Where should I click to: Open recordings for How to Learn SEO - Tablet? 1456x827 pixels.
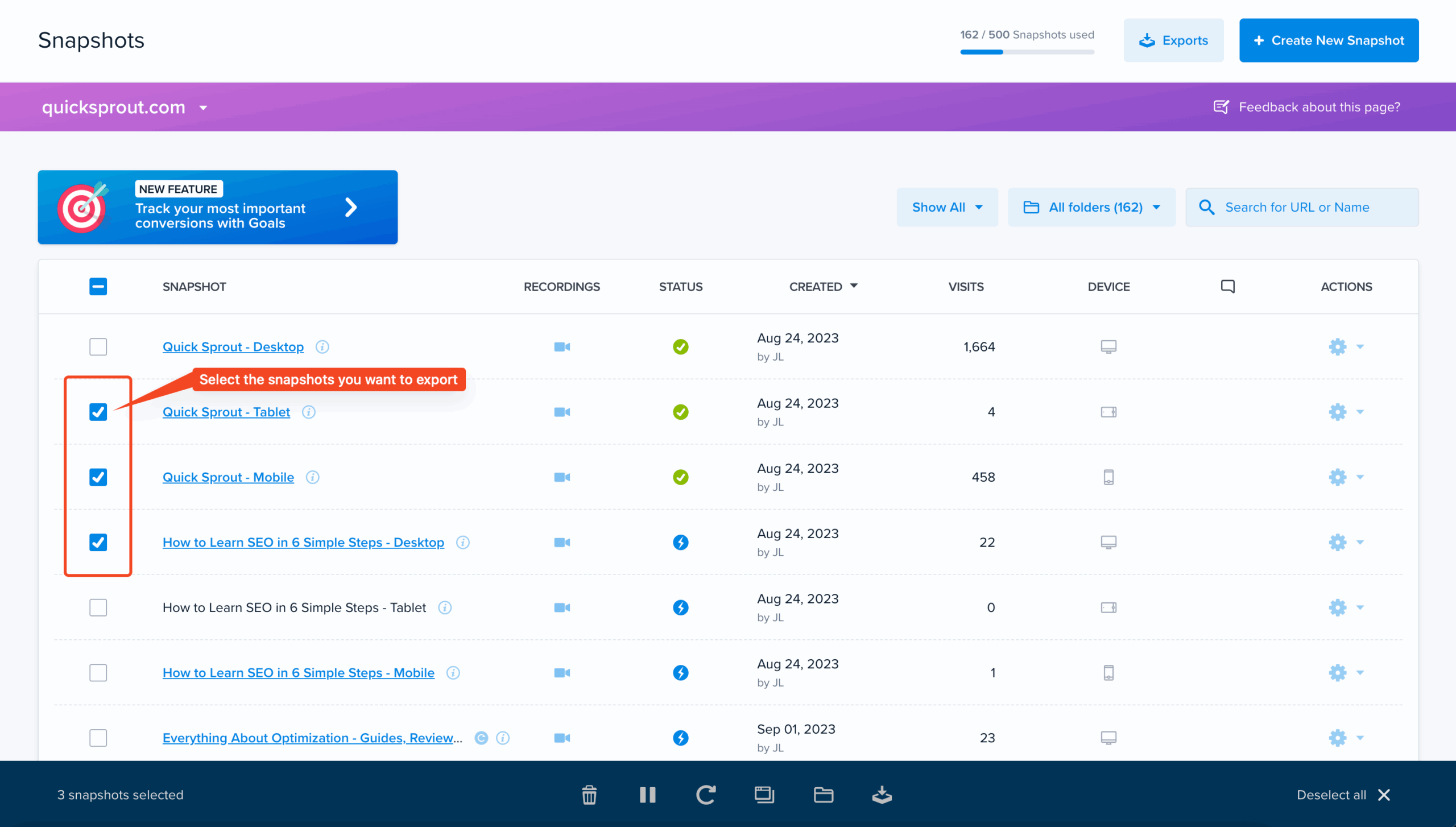(562, 607)
